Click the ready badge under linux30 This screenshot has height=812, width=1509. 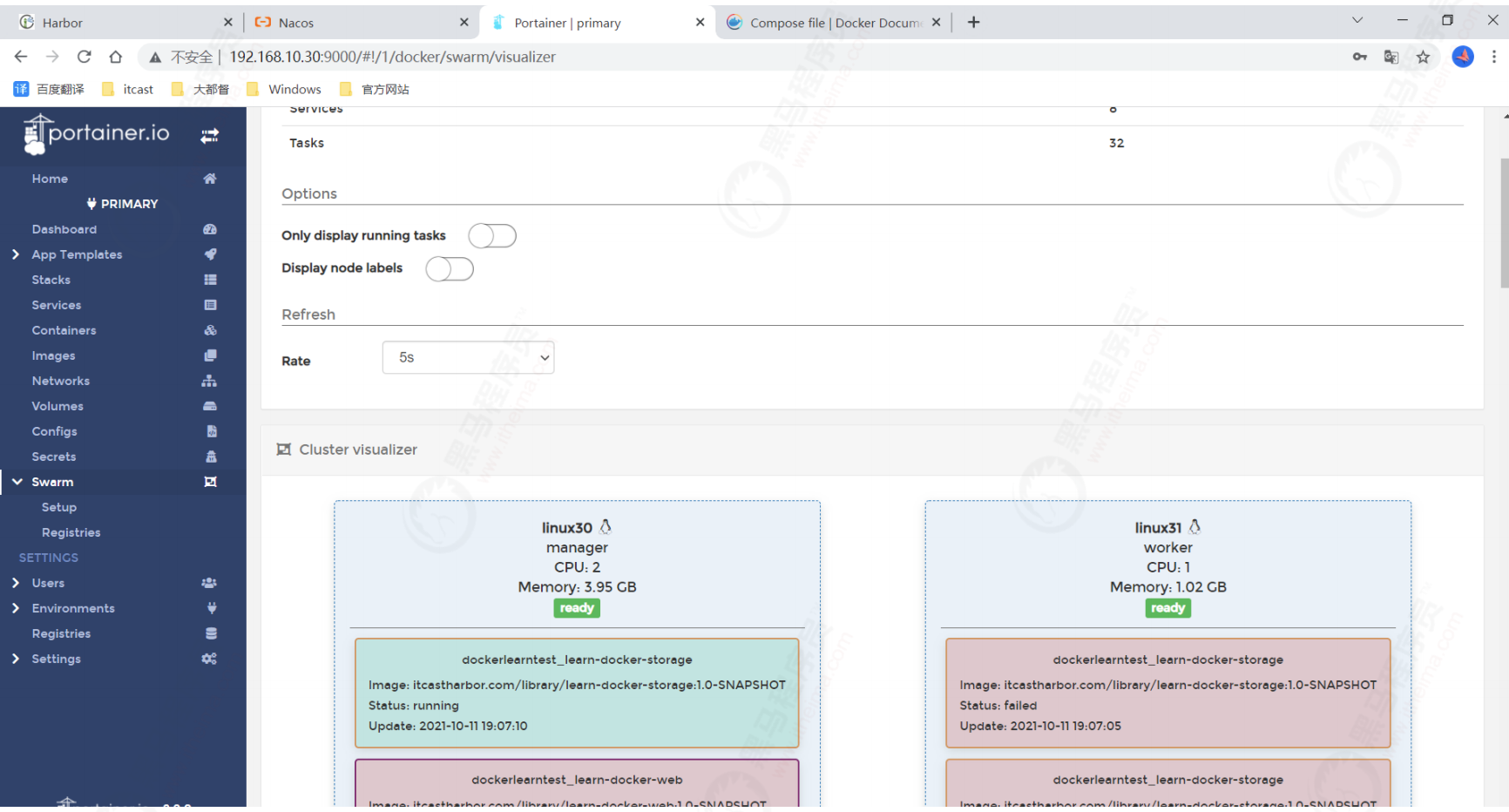point(577,608)
